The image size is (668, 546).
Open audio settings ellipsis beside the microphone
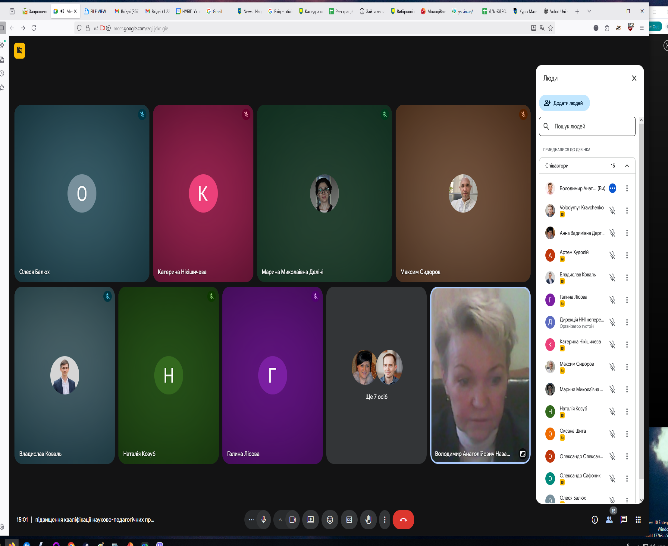point(251,520)
